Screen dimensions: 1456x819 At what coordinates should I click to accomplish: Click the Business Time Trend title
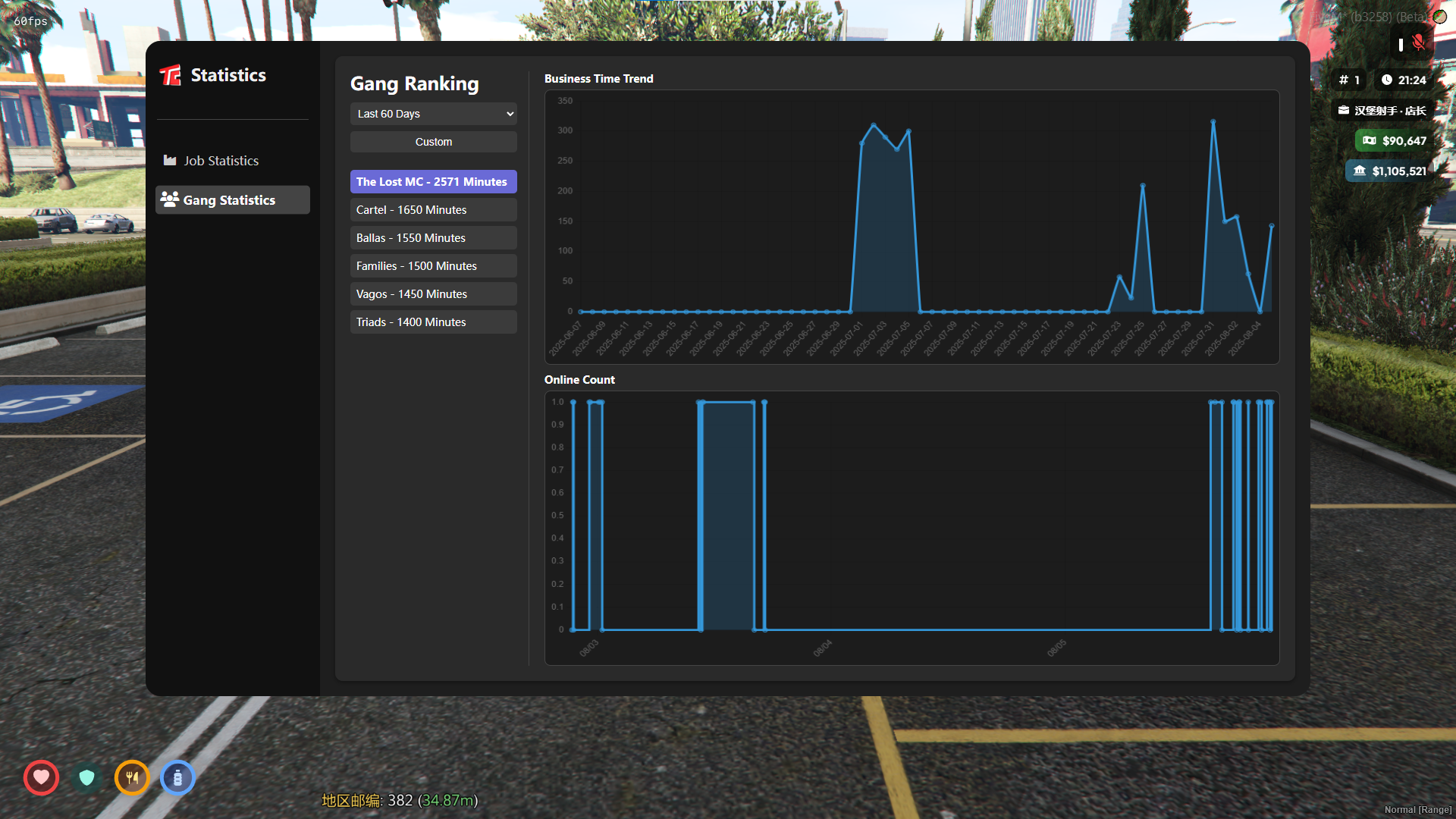598,79
